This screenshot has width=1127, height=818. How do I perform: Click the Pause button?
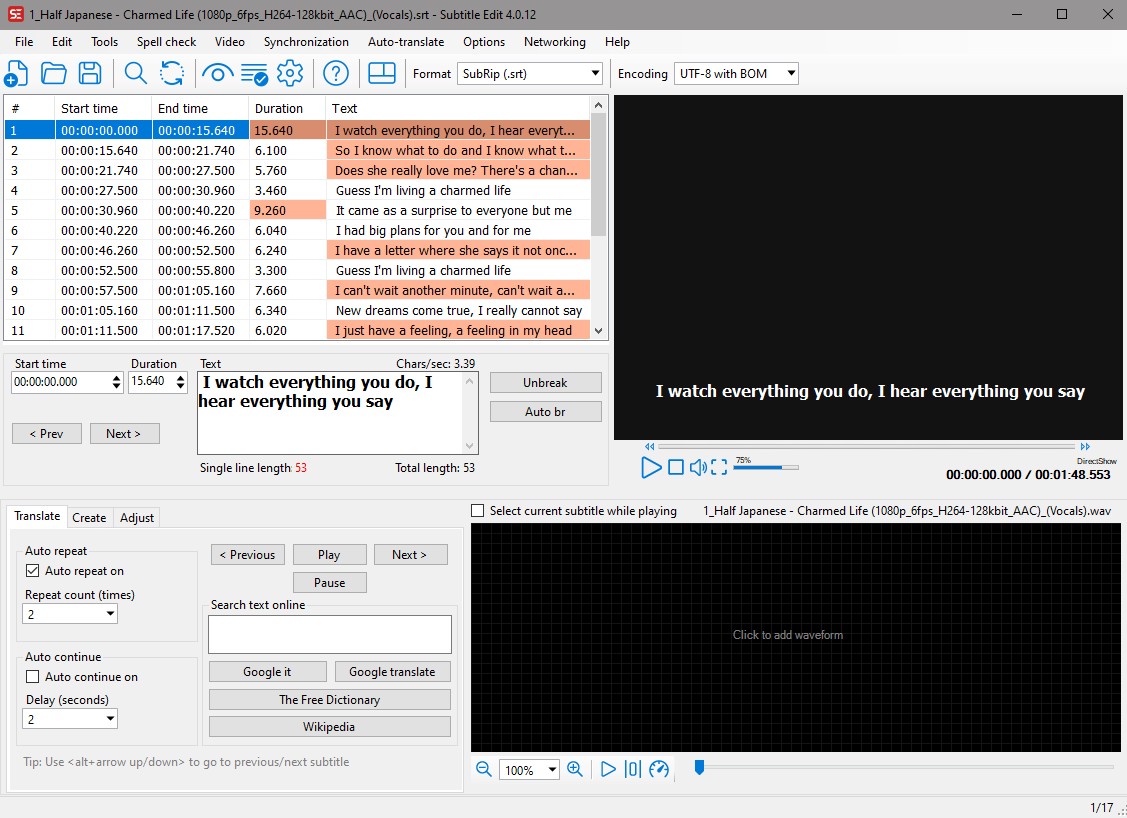coord(330,582)
